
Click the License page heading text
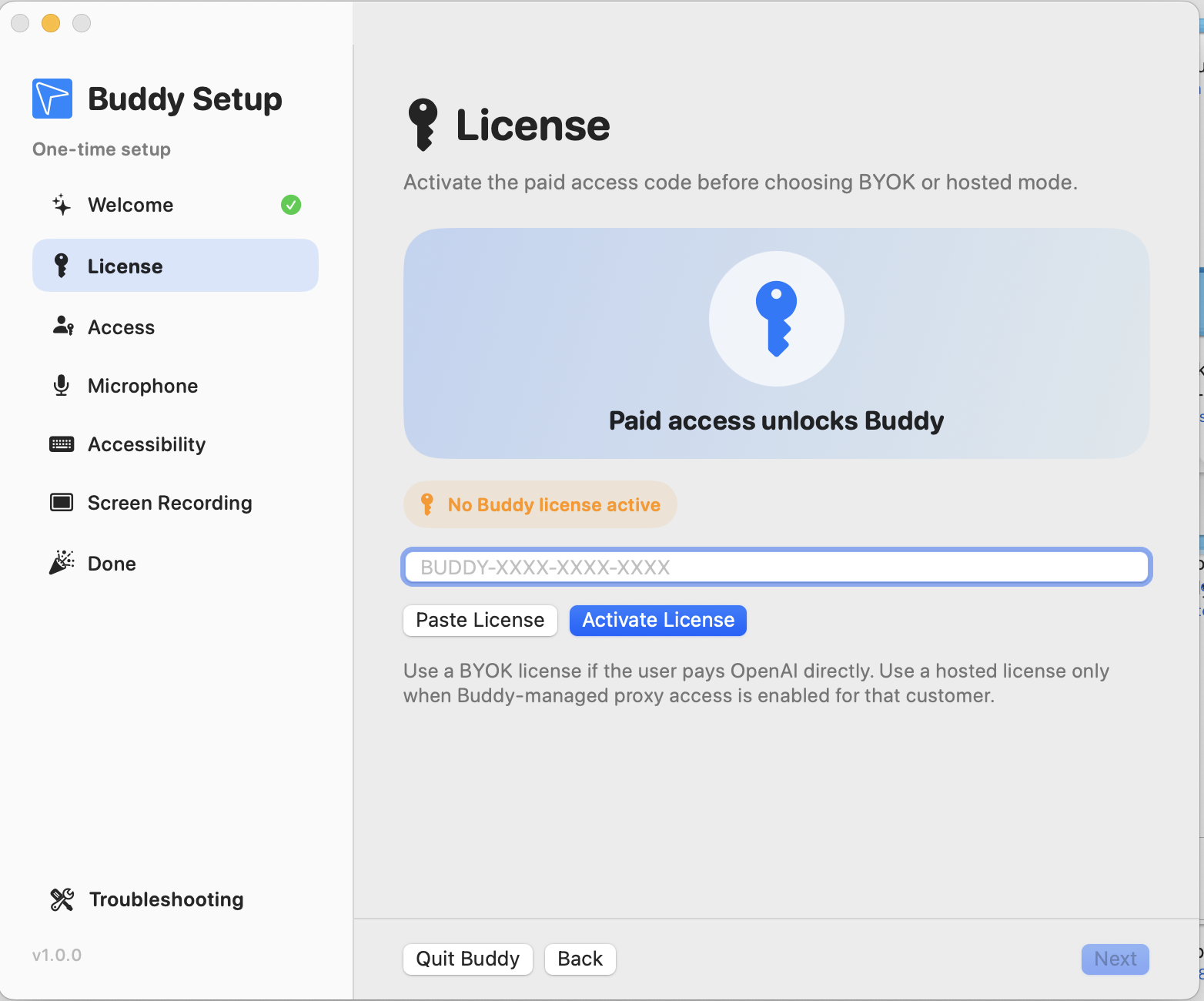pos(533,125)
